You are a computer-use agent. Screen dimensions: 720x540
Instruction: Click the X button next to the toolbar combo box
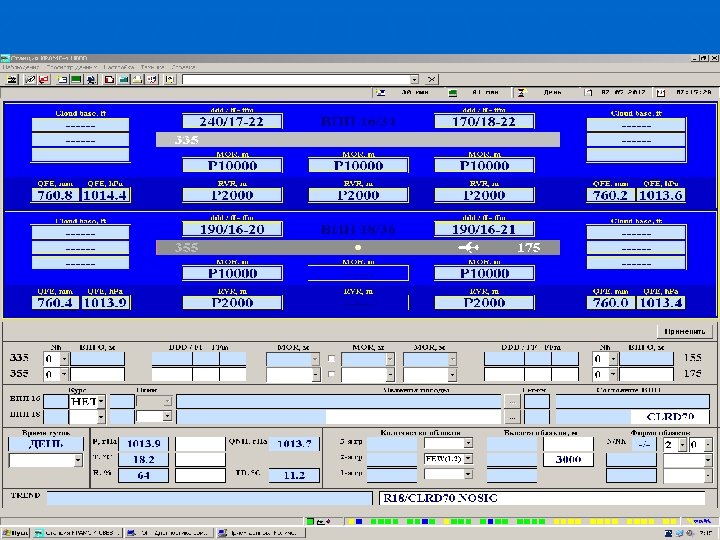431,79
